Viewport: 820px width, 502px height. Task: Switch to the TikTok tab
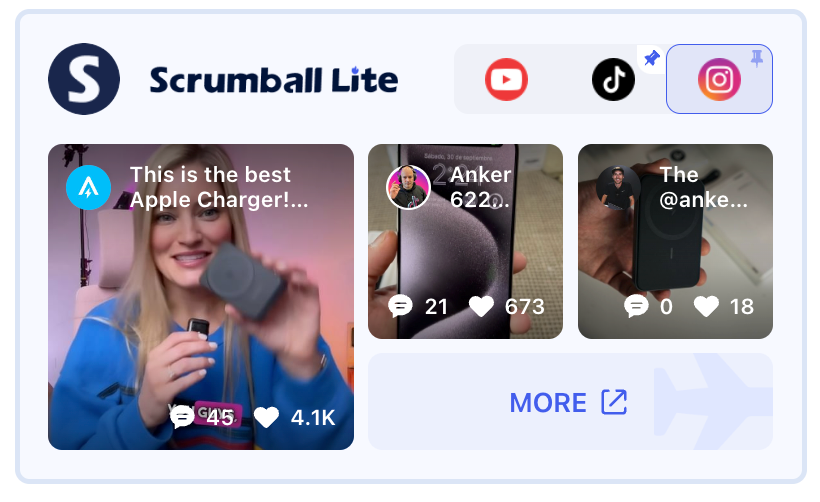[613, 79]
